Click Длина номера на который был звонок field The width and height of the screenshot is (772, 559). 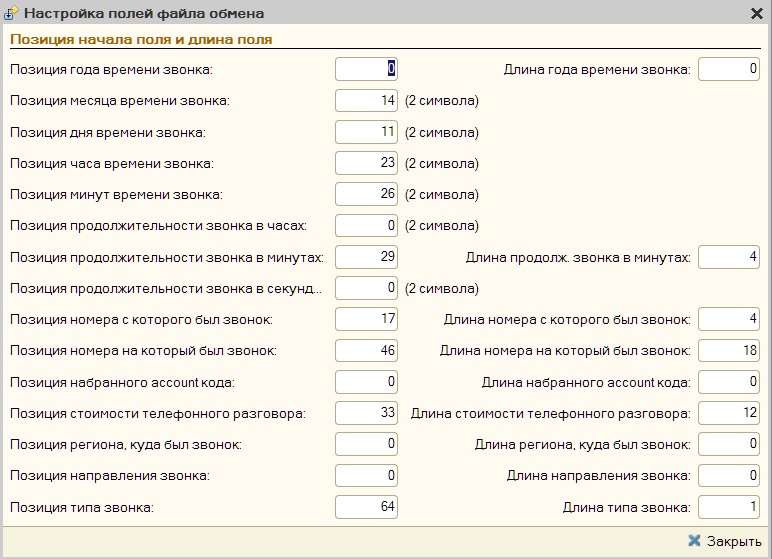729,351
